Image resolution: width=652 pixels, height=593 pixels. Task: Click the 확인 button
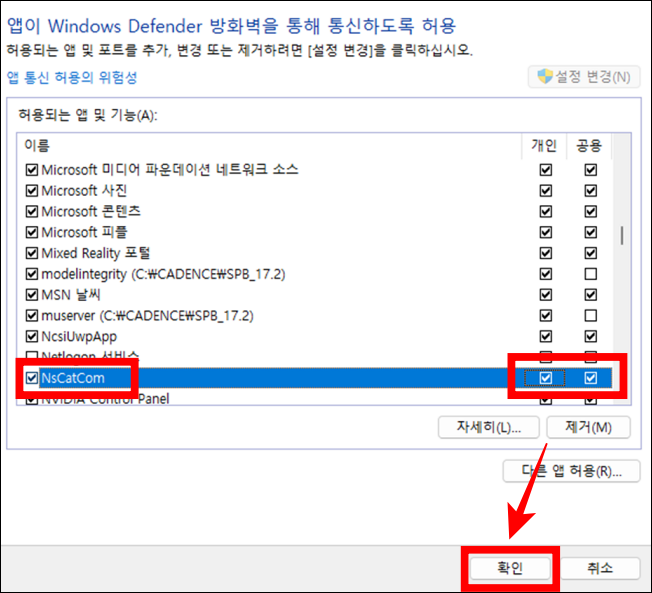pyautogui.click(x=510, y=568)
